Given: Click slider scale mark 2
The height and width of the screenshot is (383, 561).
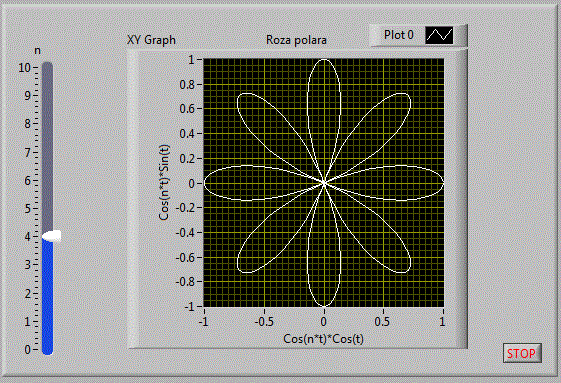Looking at the screenshot, I should point(28,294).
